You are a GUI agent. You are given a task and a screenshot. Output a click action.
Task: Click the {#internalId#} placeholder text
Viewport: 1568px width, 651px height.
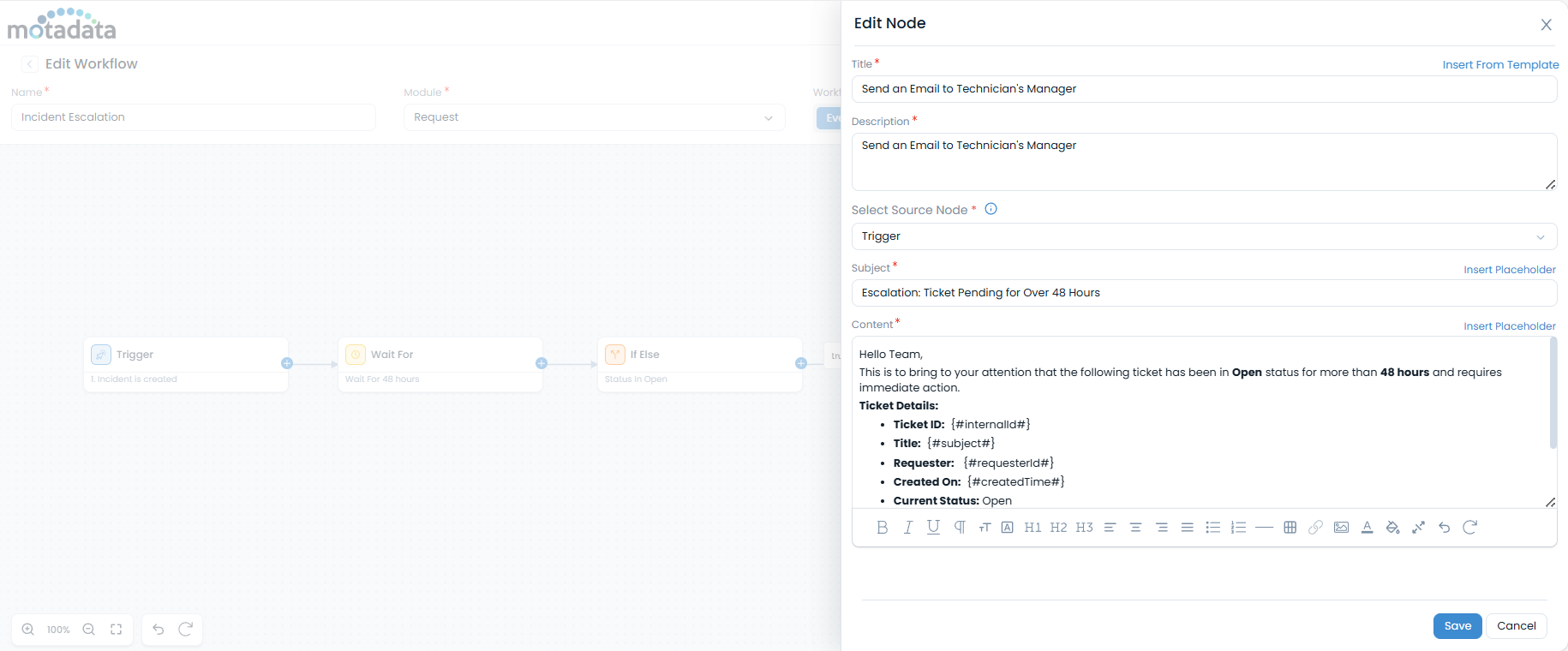point(990,425)
